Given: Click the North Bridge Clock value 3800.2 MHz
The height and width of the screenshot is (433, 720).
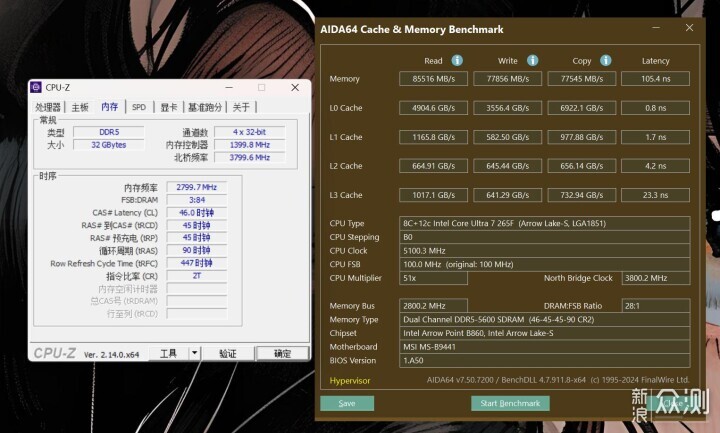Looking at the screenshot, I should (x=656, y=278).
